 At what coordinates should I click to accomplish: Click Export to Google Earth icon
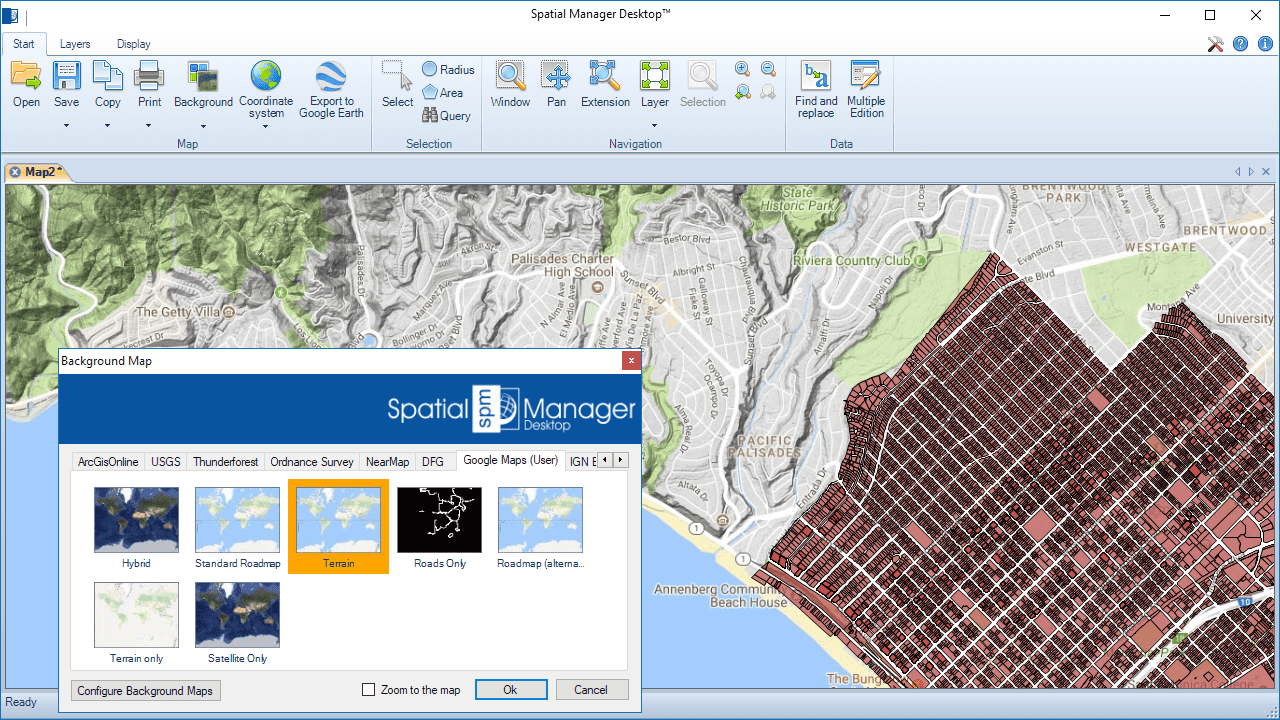click(331, 76)
